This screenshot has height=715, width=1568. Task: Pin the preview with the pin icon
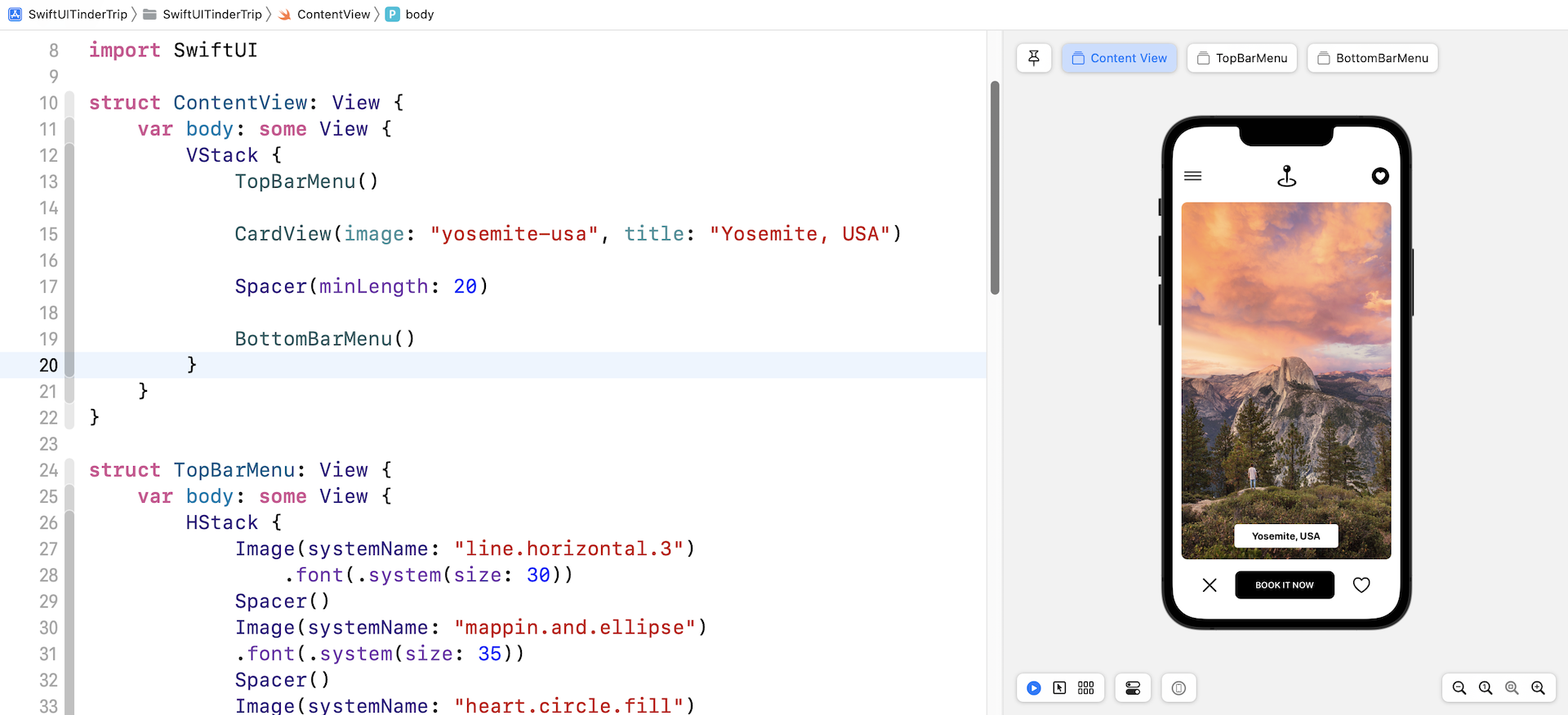[x=1034, y=58]
